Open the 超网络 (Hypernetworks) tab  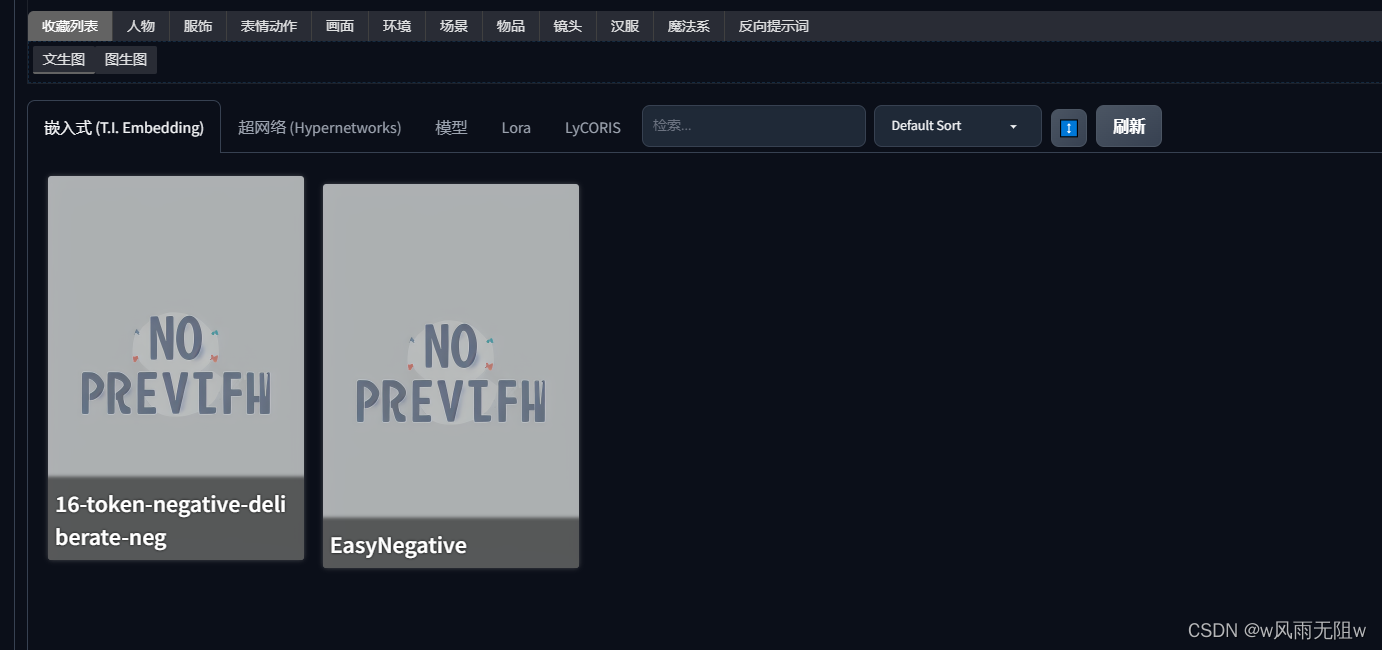tap(320, 128)
